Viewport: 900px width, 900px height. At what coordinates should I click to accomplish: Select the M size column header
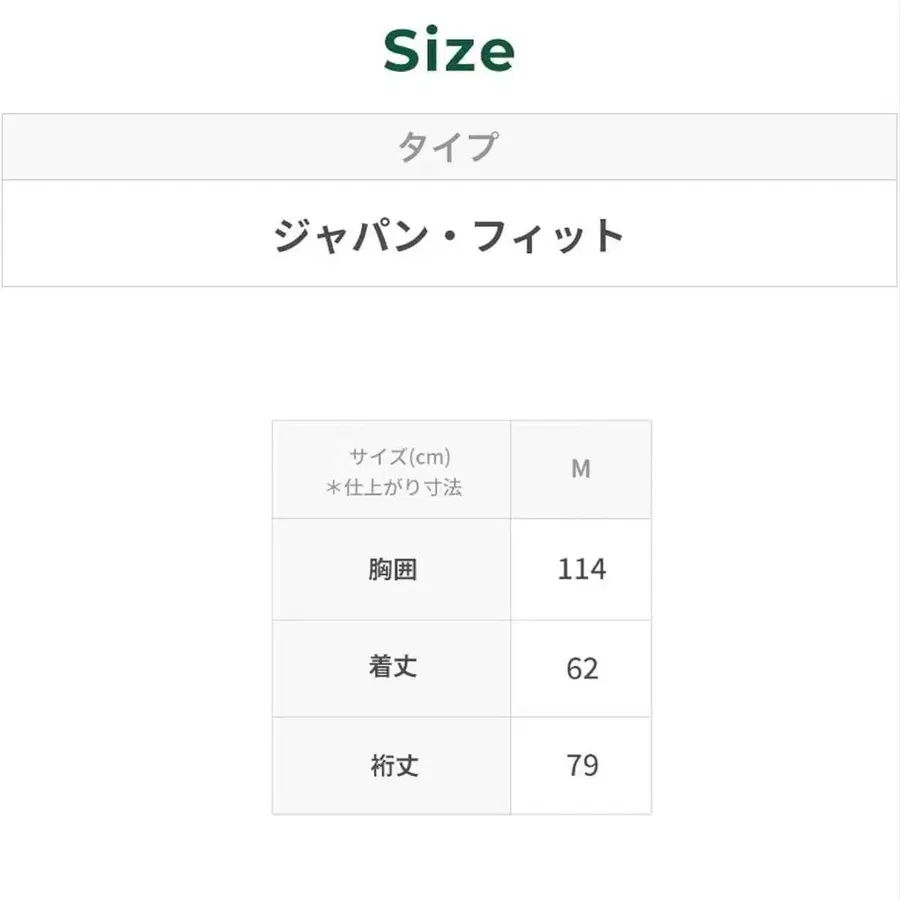581,469
